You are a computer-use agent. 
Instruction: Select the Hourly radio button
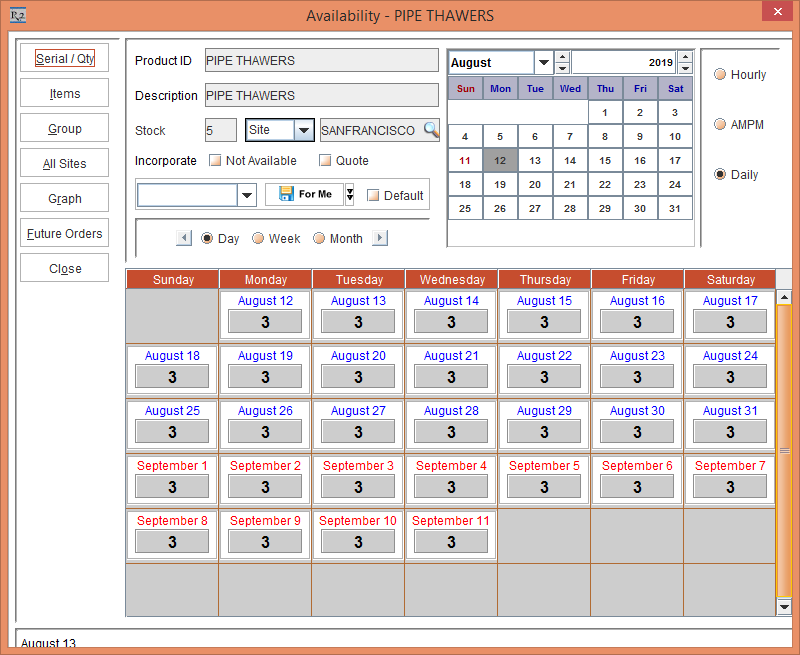pyautogui.click(x=720, y=74)
